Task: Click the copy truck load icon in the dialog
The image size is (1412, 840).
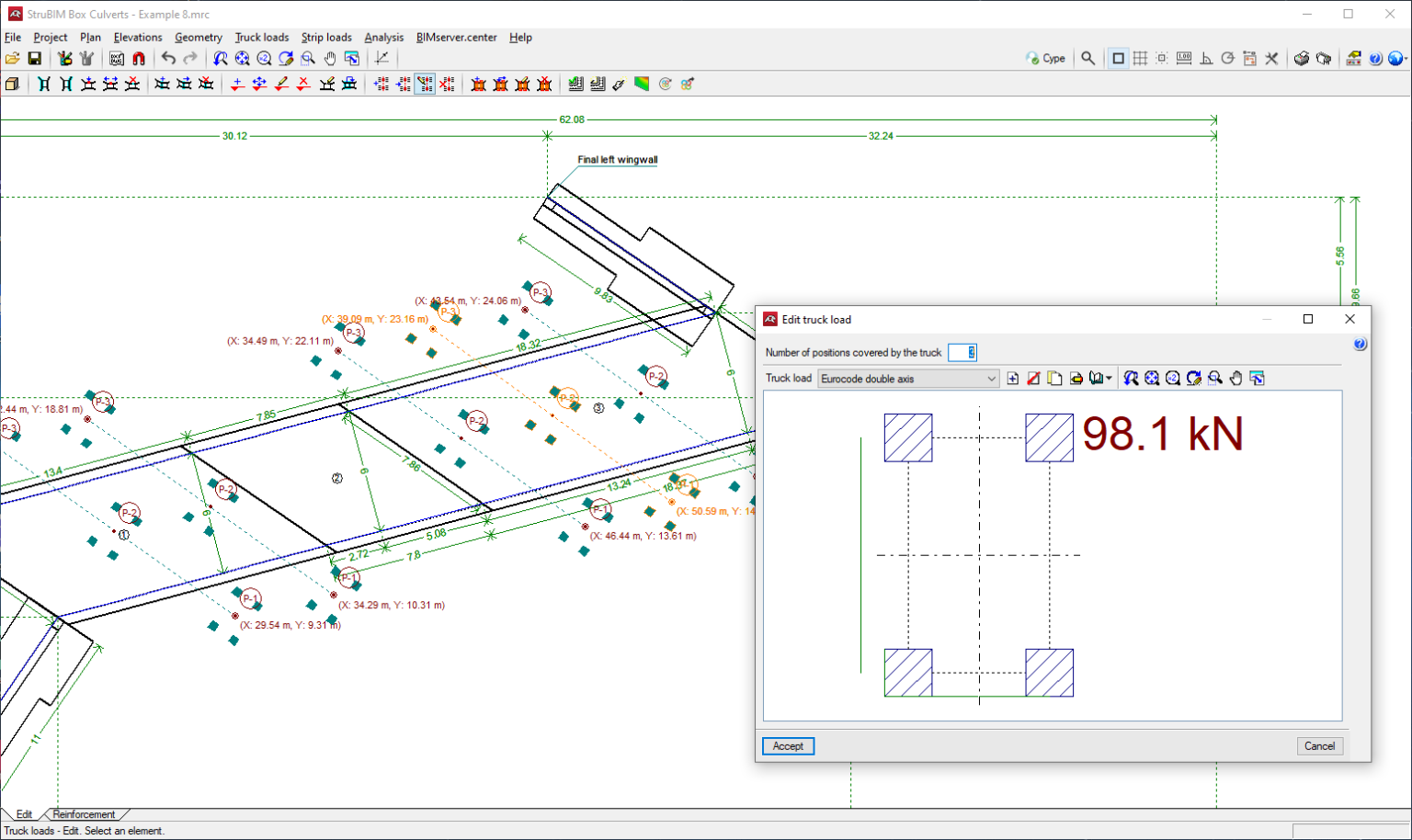Action: point(1054,379)
